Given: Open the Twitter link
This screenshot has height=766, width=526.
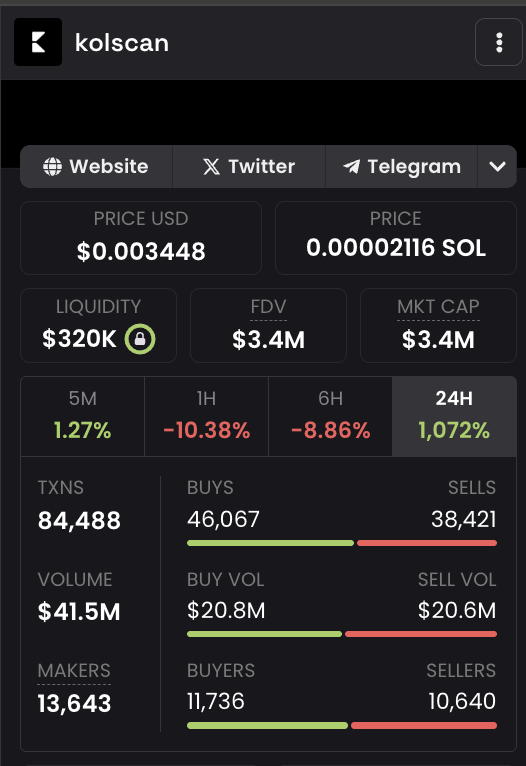Looking at the screenshot, I should click(x=249, y=167).
